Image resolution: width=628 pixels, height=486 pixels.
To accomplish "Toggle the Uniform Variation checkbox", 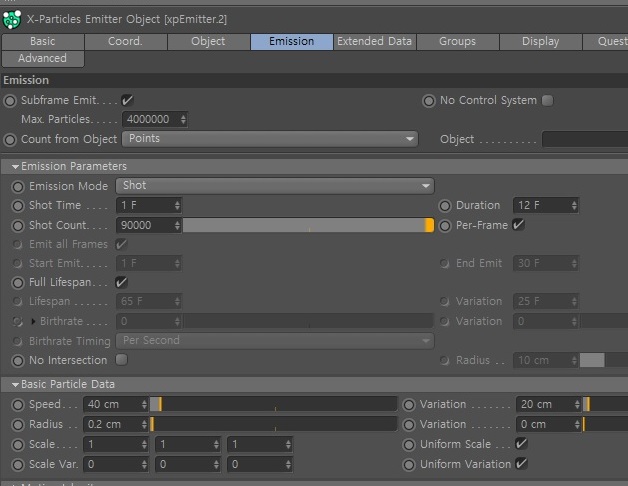I will click(521, 464).
